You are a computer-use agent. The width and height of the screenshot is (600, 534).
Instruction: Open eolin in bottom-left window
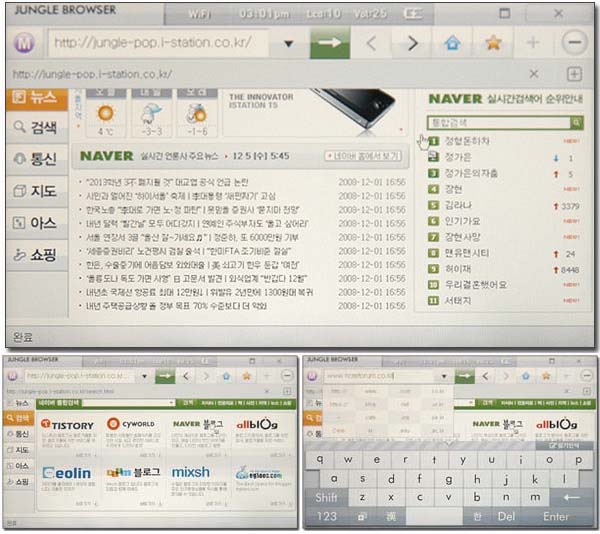pos(67,473)
